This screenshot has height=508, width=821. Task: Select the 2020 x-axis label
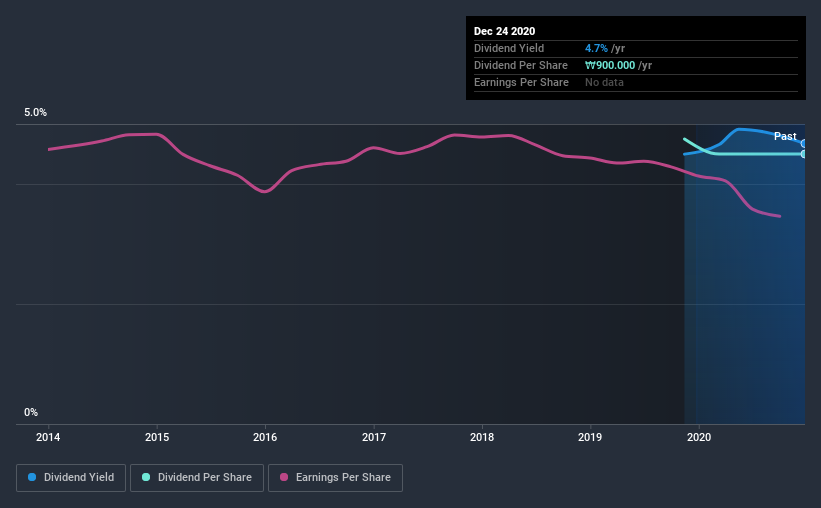[699, 437]
